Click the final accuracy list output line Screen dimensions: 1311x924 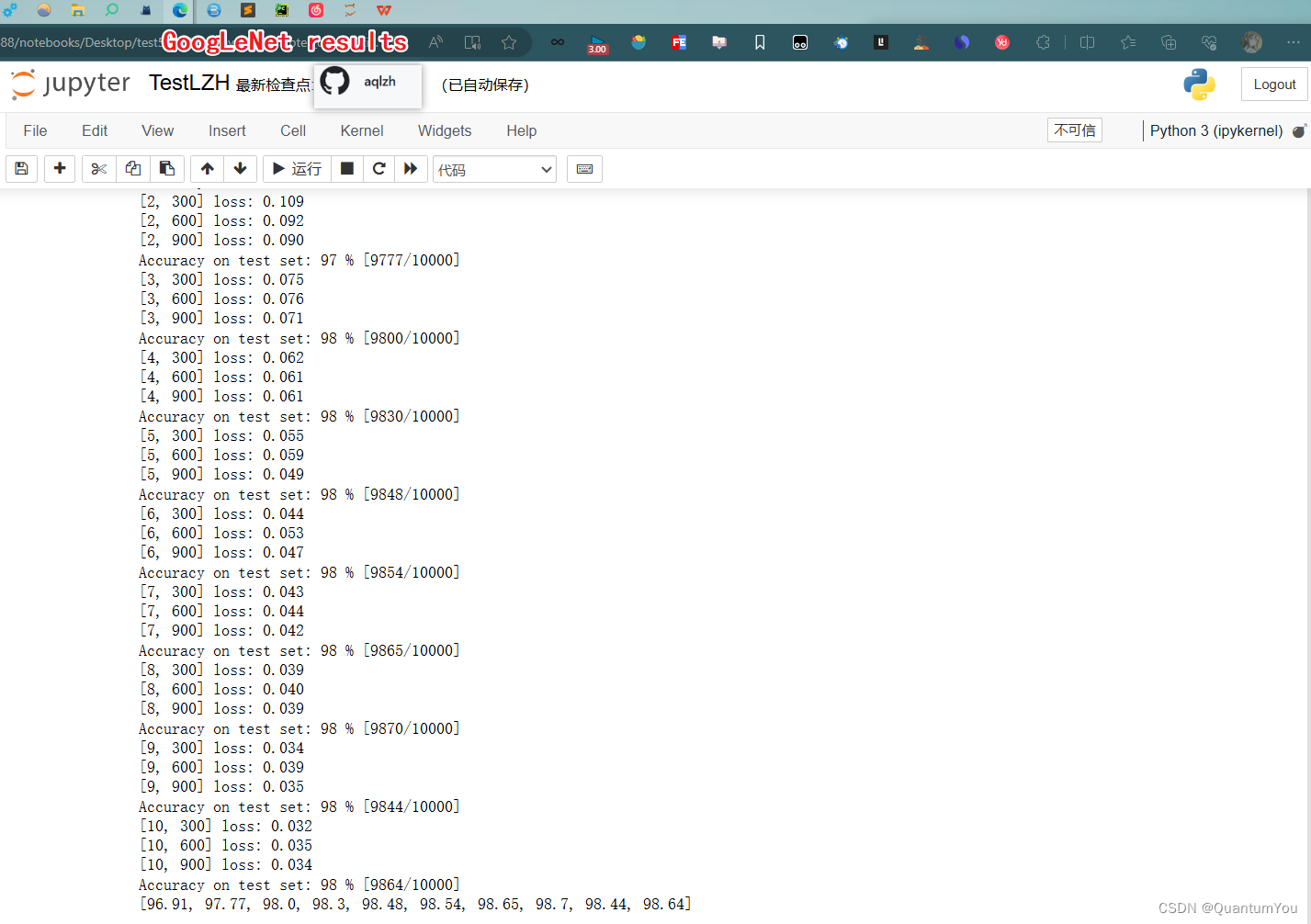click(415, 905)
